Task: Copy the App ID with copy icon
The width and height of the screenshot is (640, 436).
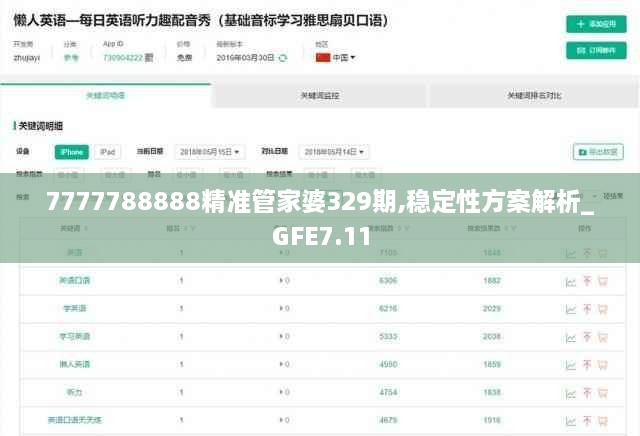Action: 149,58
